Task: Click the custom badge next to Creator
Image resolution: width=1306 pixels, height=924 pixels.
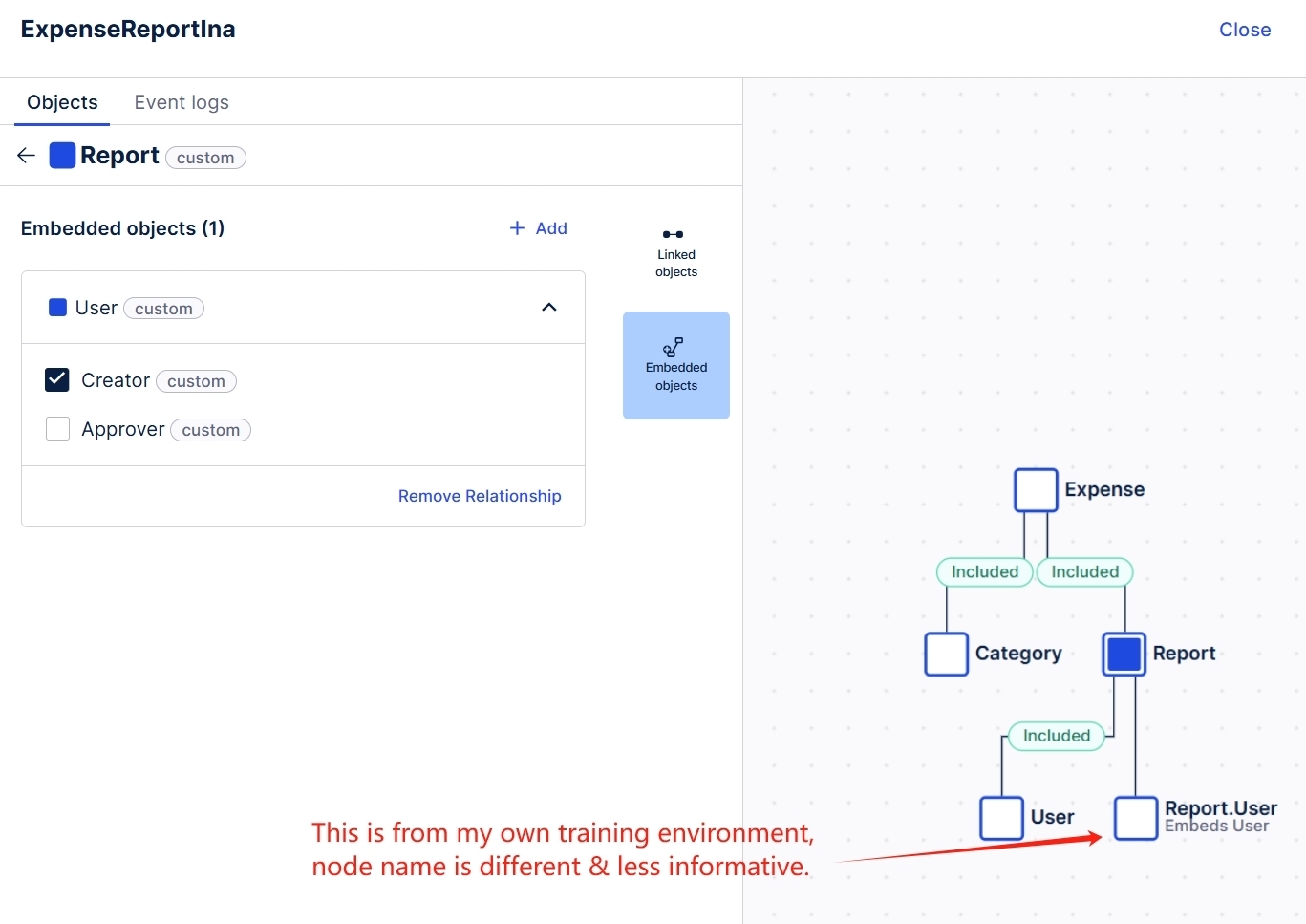Action: tap(196, 381)
